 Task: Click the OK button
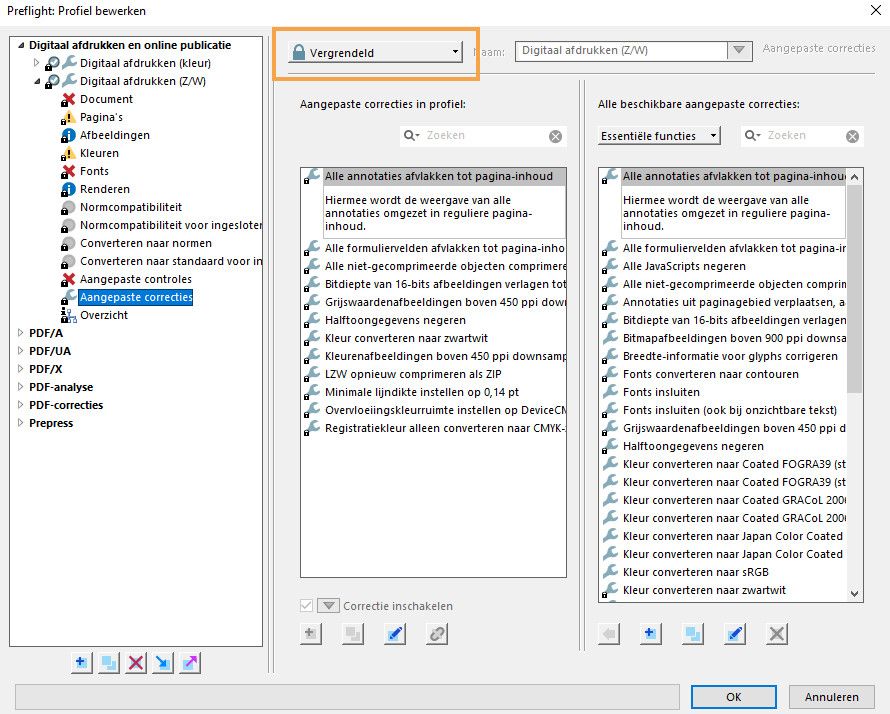[733, 697]
